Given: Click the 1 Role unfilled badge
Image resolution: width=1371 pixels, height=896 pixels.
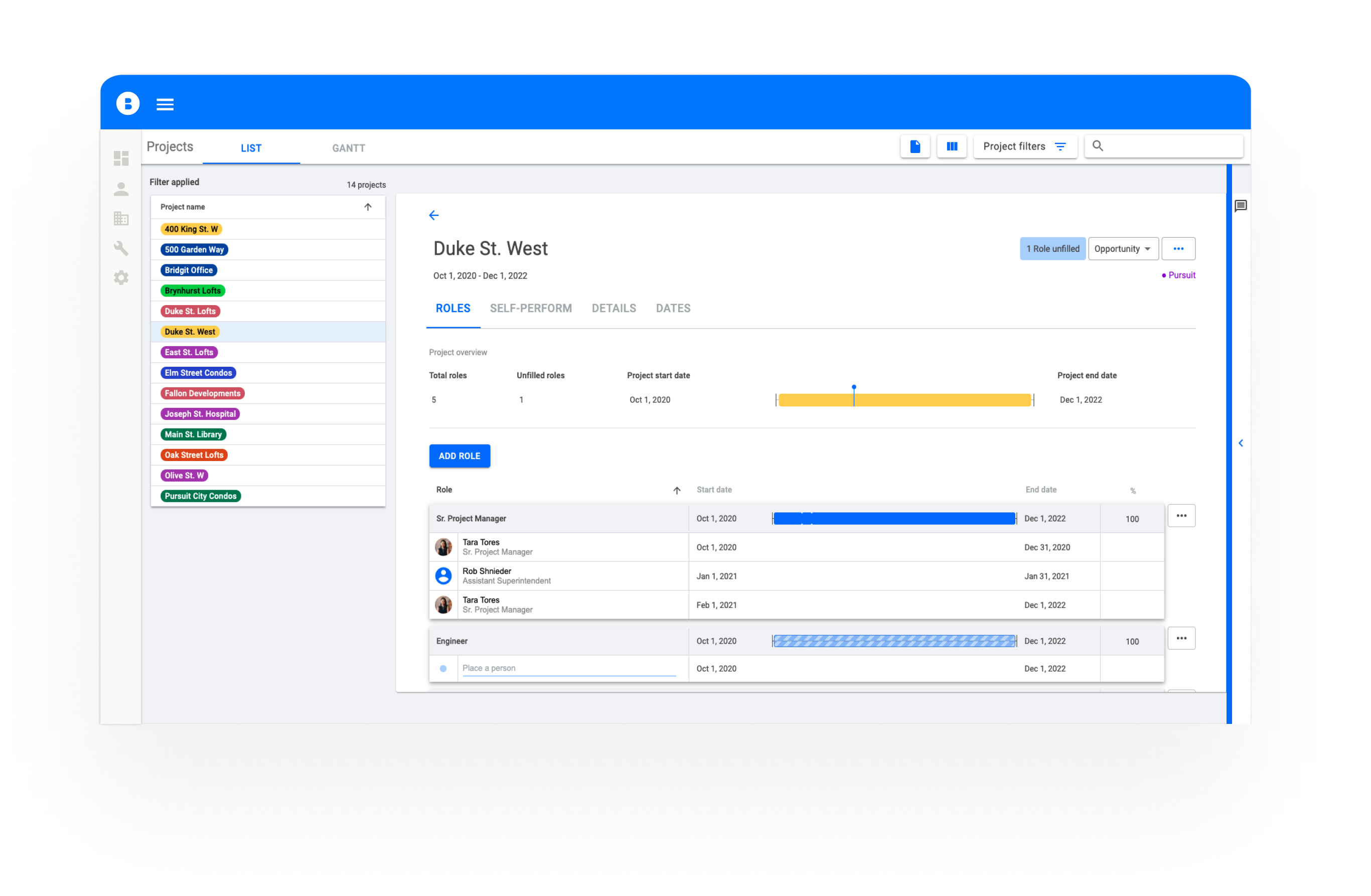Looking at the screenshot, I should tap(1052, 249).
